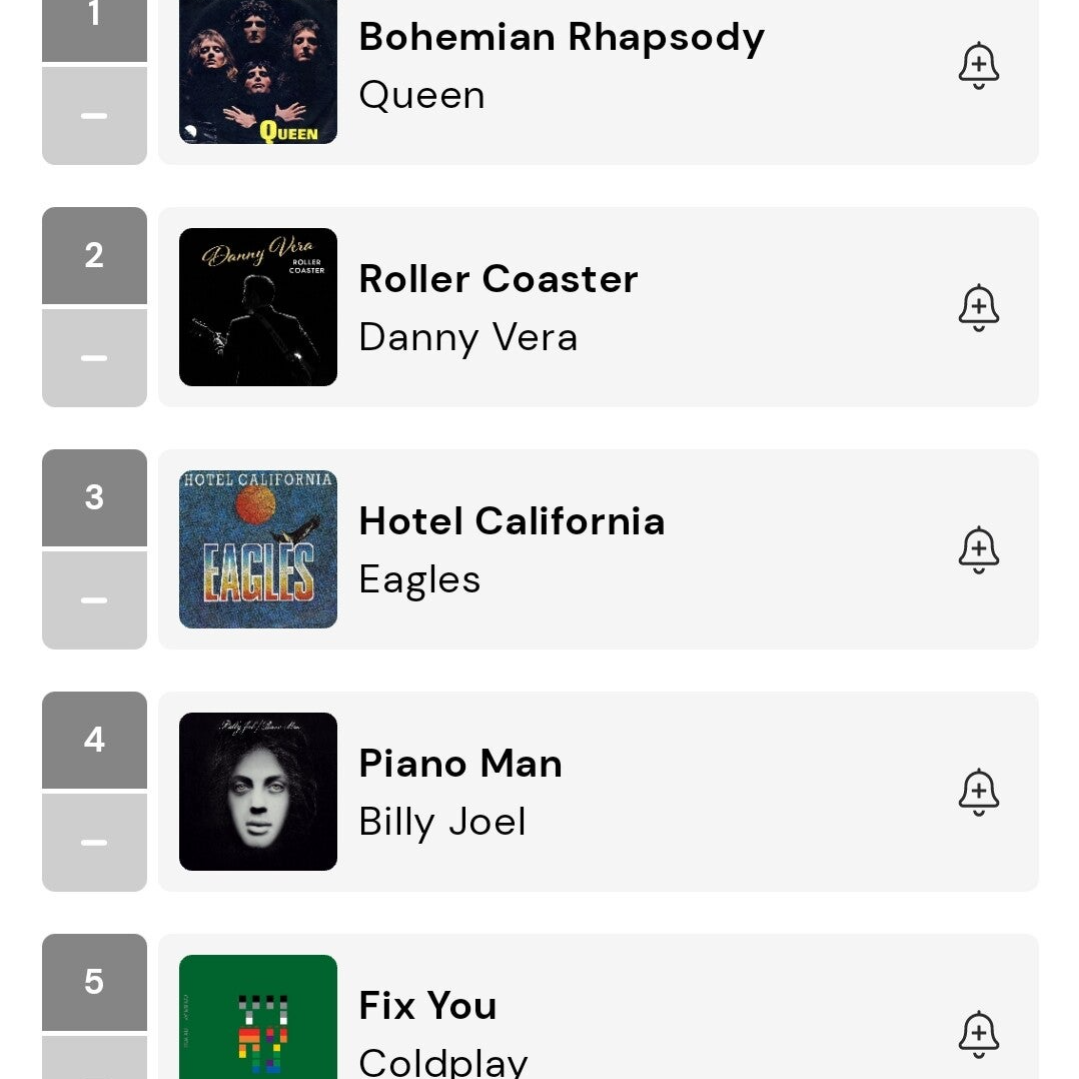Open the Bohemian Rhapsody album cover
Viewport: 1079px width, 1079px height.
(258, 70)
